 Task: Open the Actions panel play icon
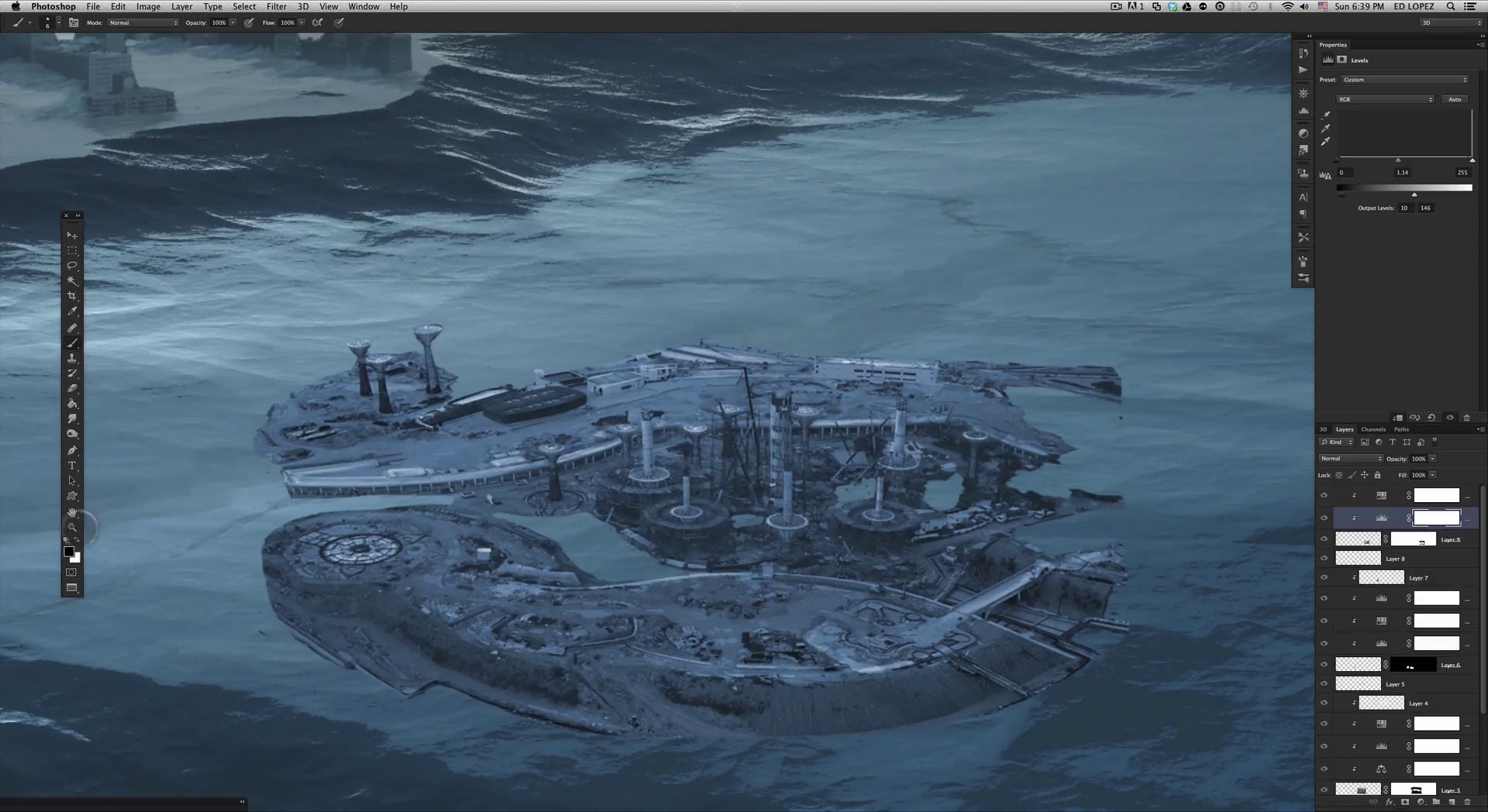coord(1304,70)
